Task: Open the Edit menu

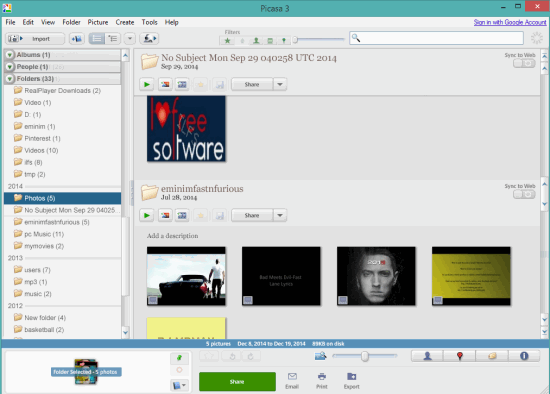Action: pyautogui.click(x=28, y=22)
